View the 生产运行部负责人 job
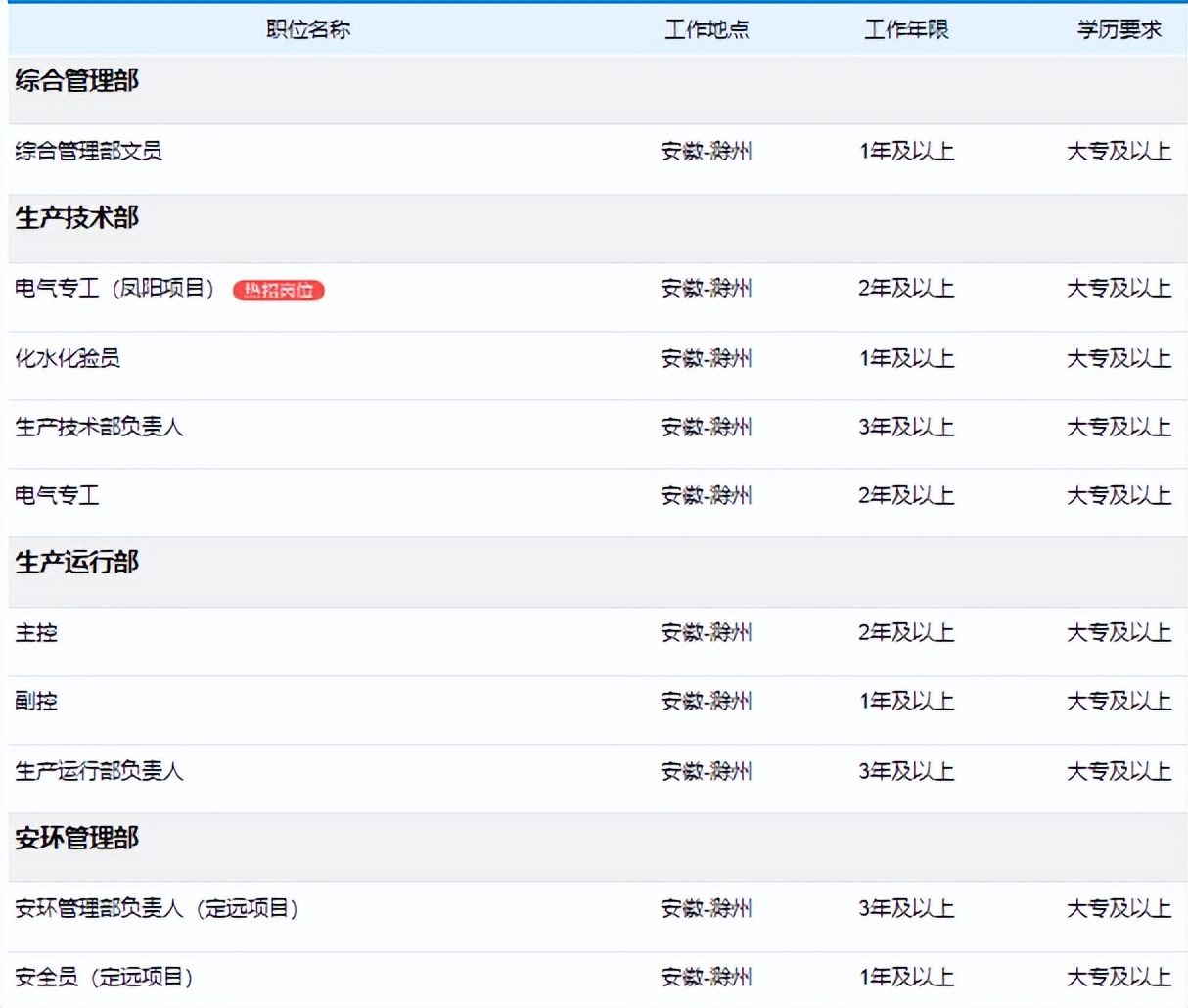 (x=101, y=771)
